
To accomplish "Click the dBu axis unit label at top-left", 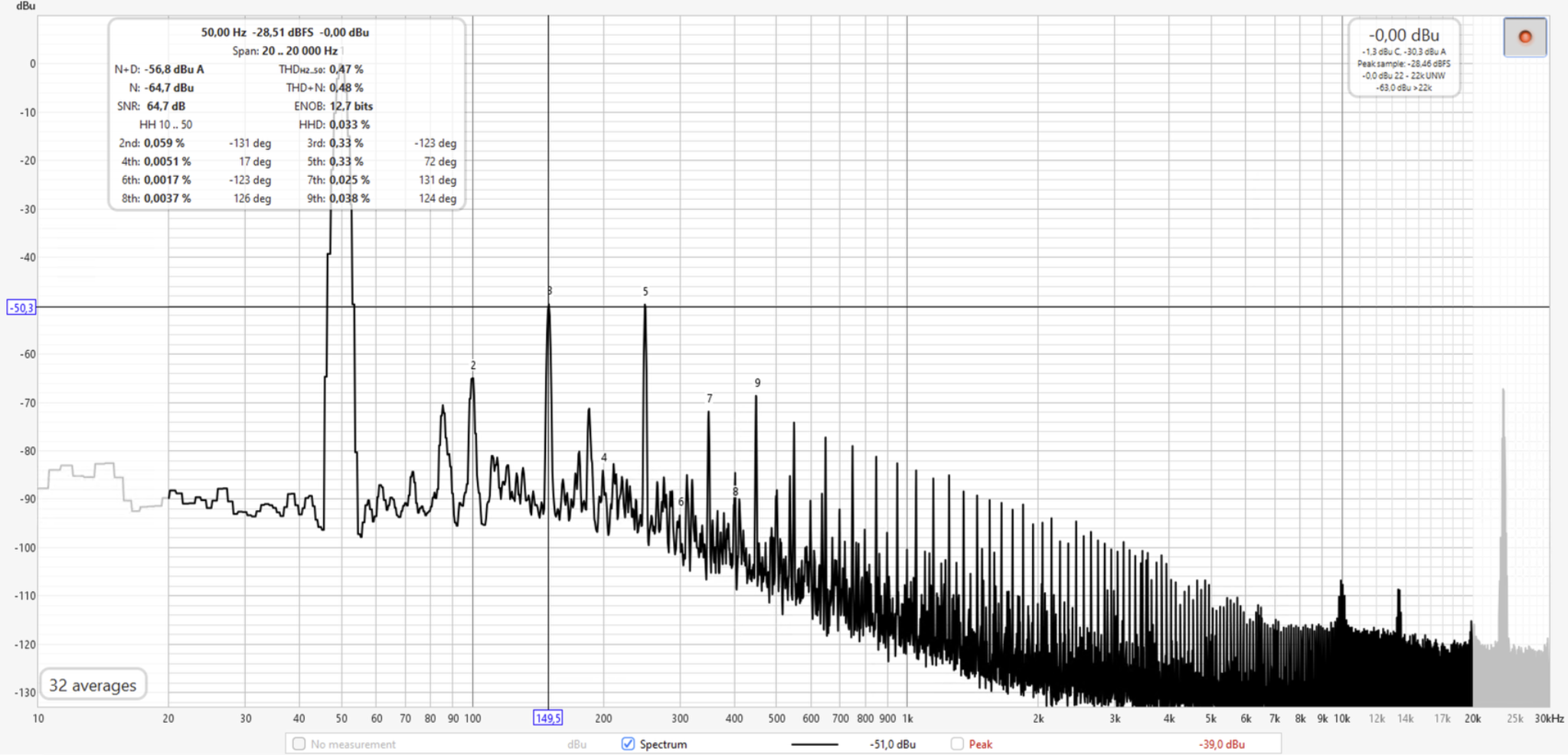I will [x=25, y=5].
